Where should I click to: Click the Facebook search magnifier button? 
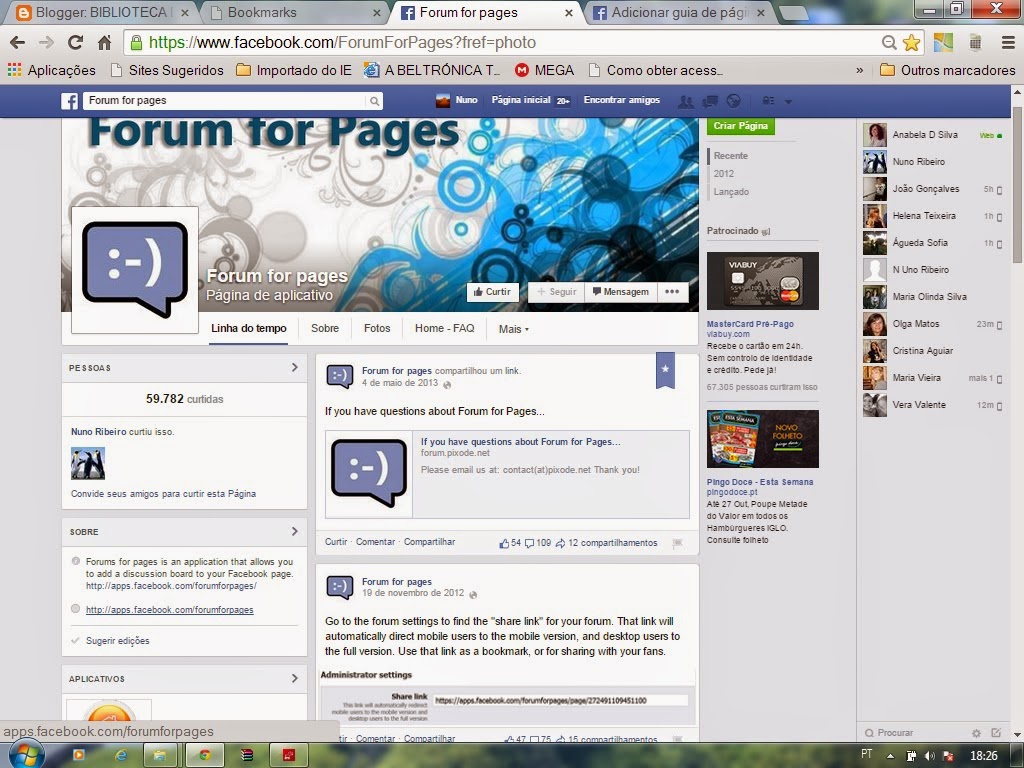[374, 101]
